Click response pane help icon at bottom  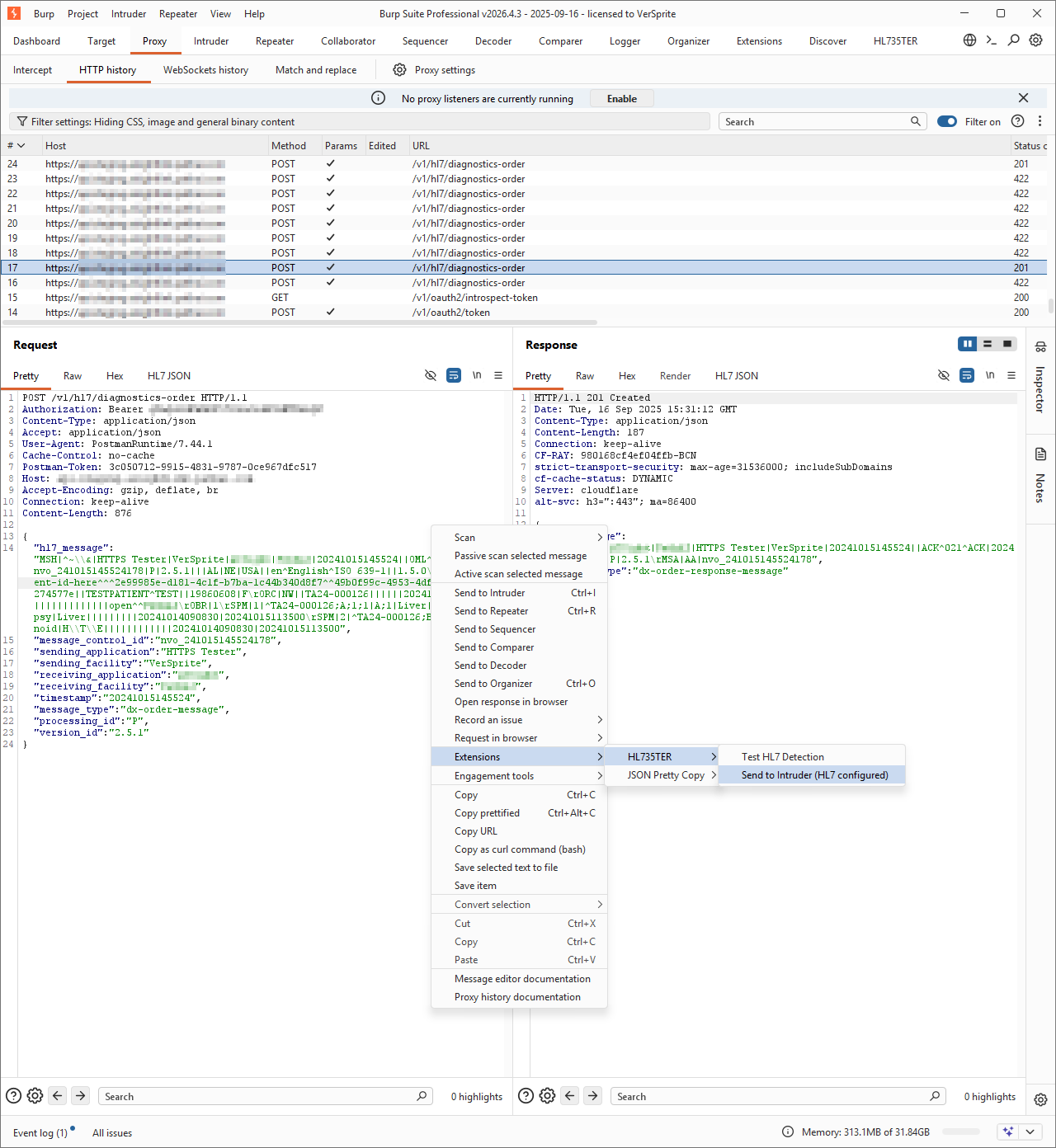click(x=526, y=1096)
